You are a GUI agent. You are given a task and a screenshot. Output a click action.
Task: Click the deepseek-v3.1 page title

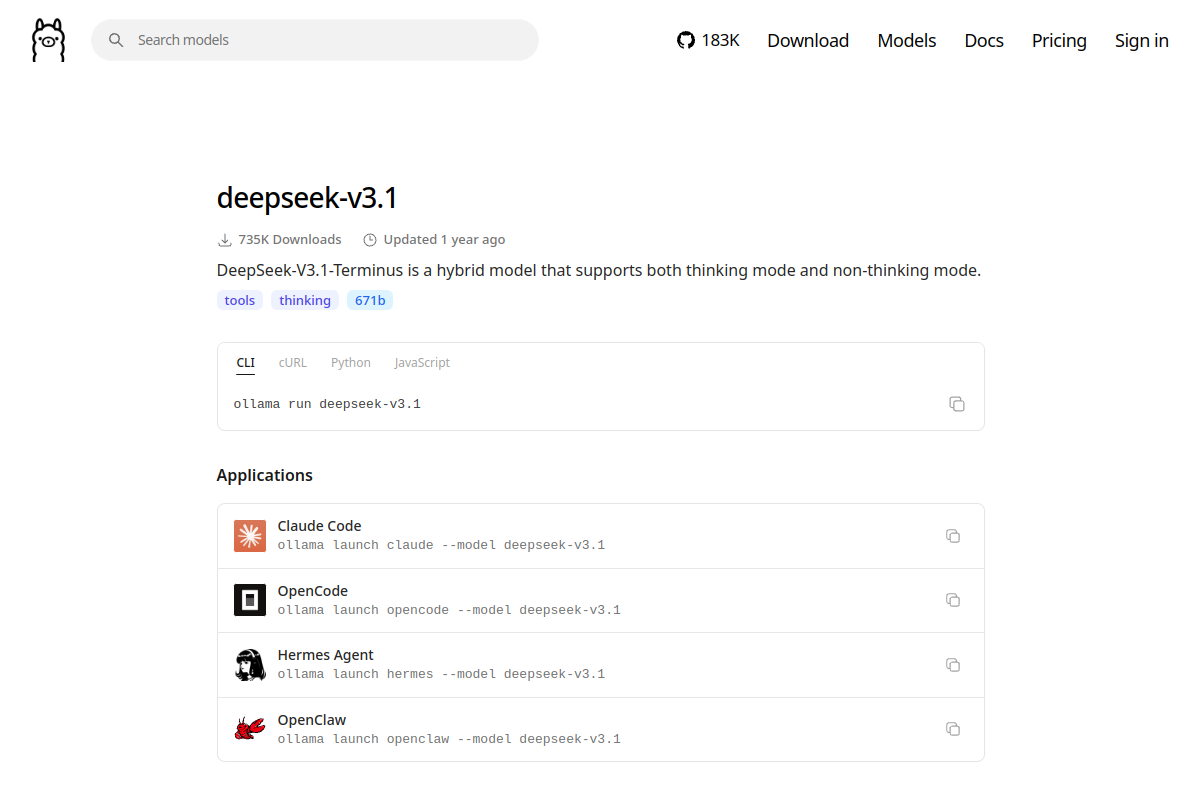pyautogui.click(x=307, y=198)
